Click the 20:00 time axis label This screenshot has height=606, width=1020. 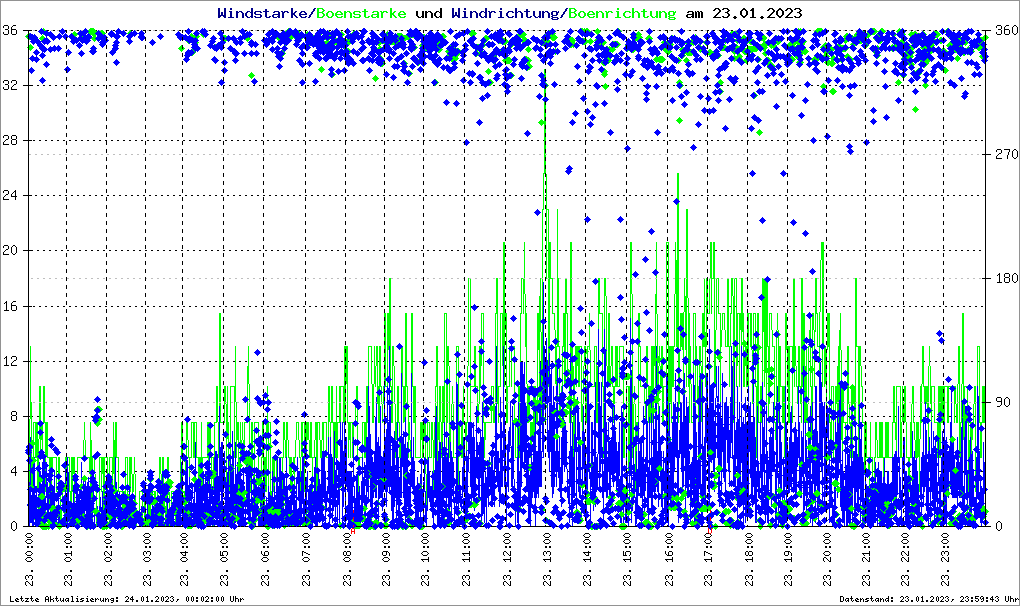[x=827, y=559]
